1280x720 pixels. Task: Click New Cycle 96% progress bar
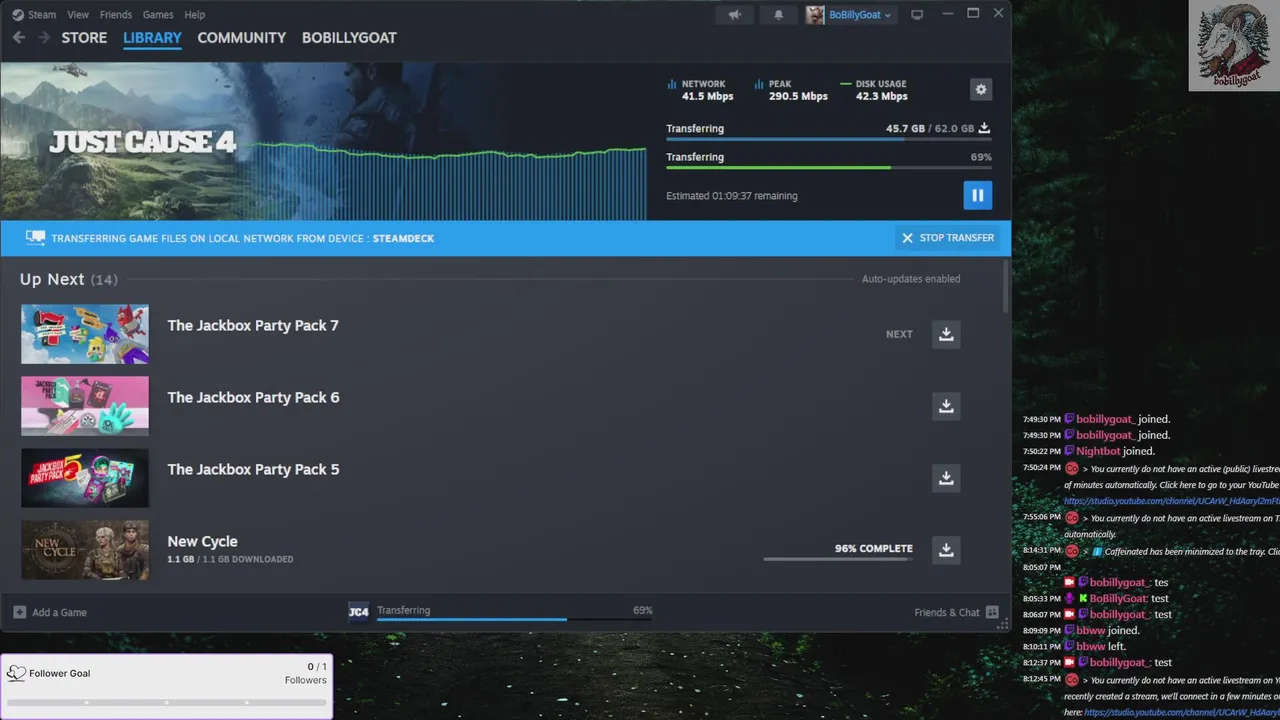pyautogui.click(x=838, y=559)
